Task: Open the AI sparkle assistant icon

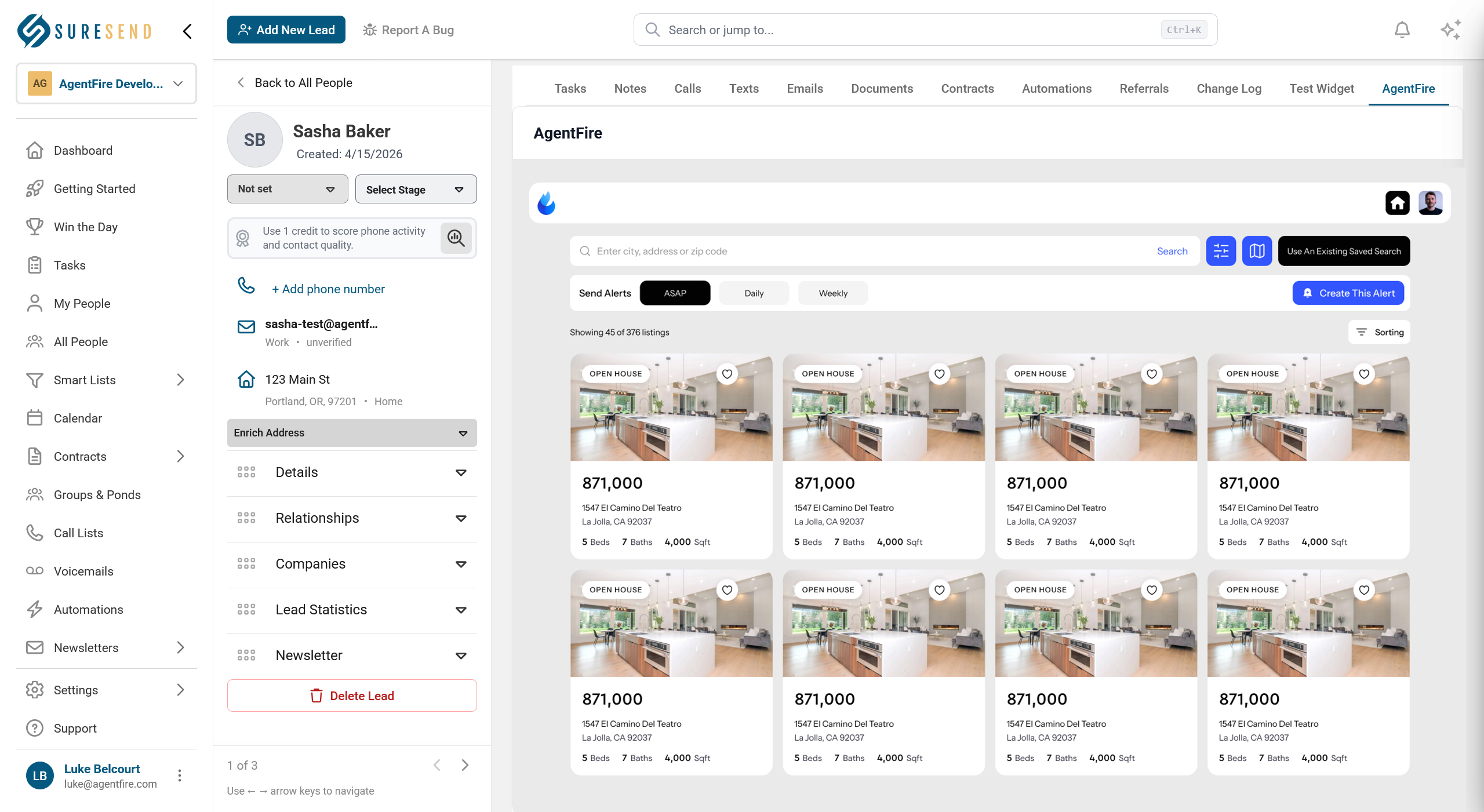Action: coord(1450,30)
